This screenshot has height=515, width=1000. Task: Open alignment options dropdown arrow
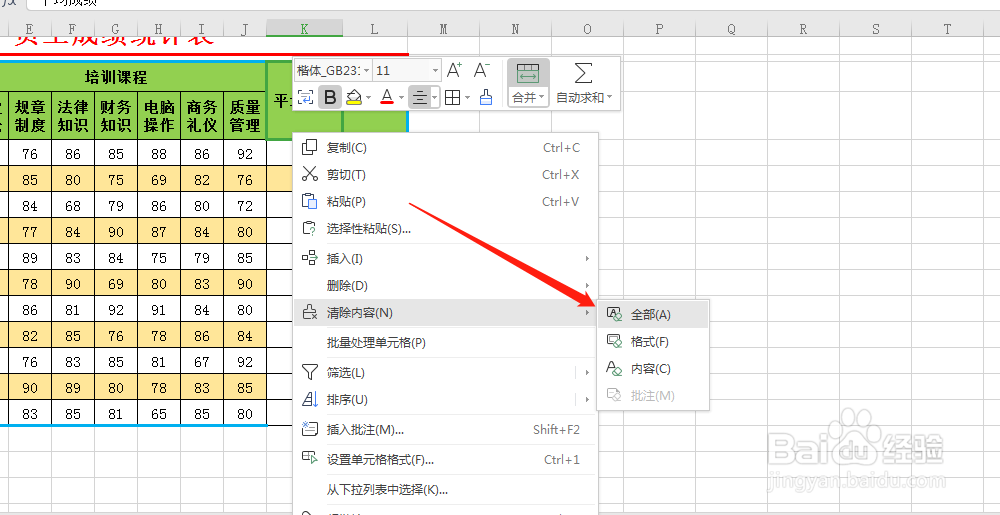click(435, 98)
